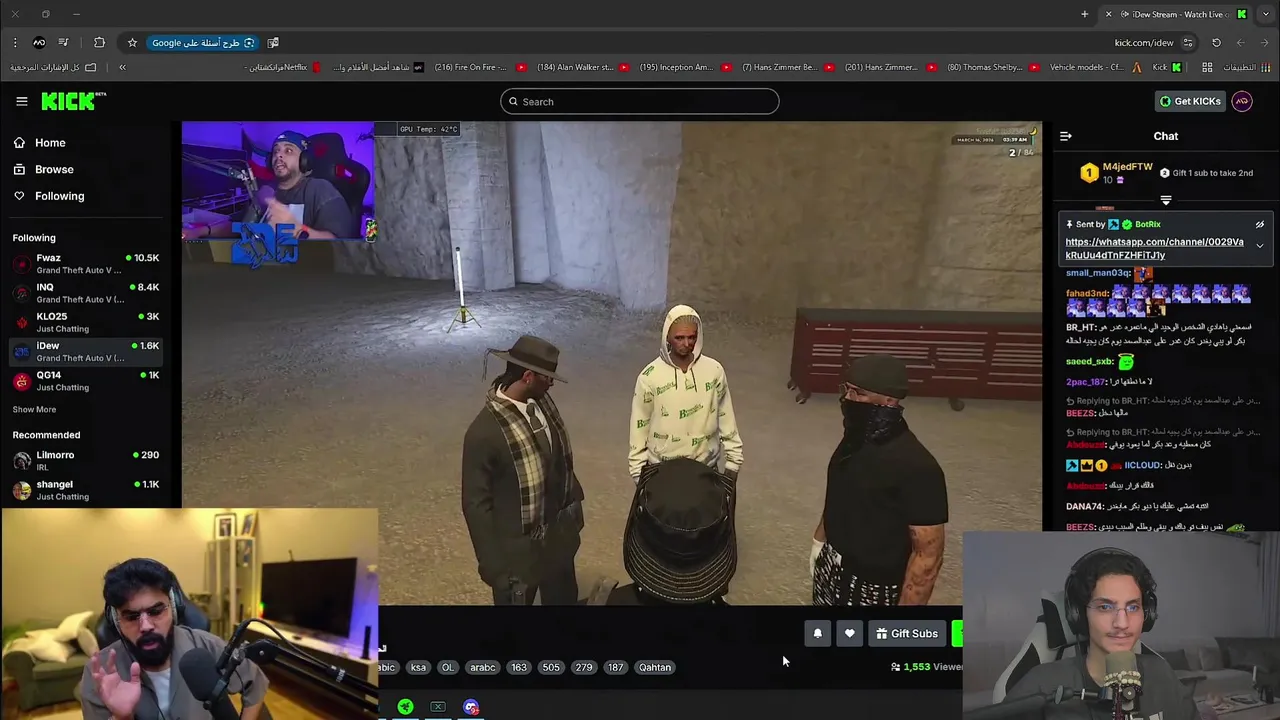The image size is (1280, 720).
Task: Open Fwaz channel in Following list
Action: (85, 264)
